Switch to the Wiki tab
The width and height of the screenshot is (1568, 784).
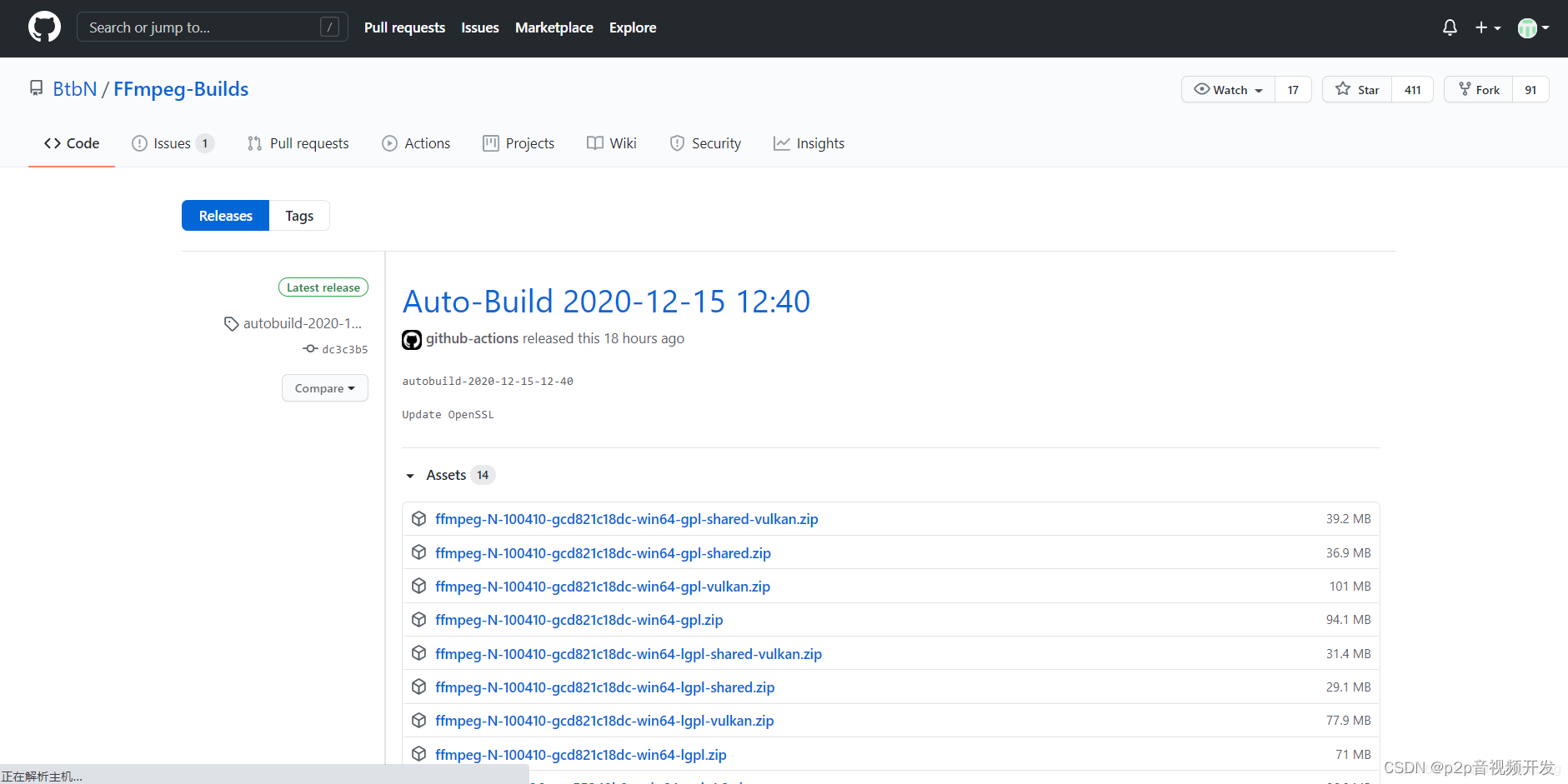[612, 143]
